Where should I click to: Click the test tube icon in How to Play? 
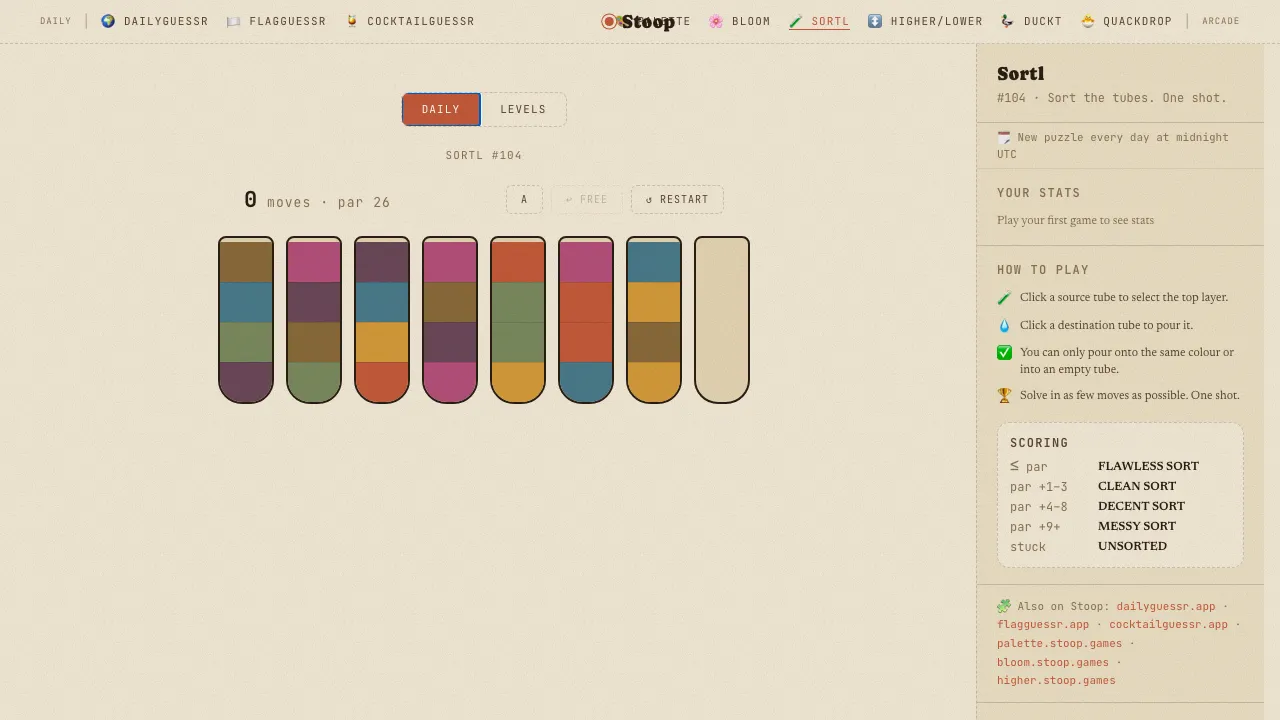[1004, 298]
